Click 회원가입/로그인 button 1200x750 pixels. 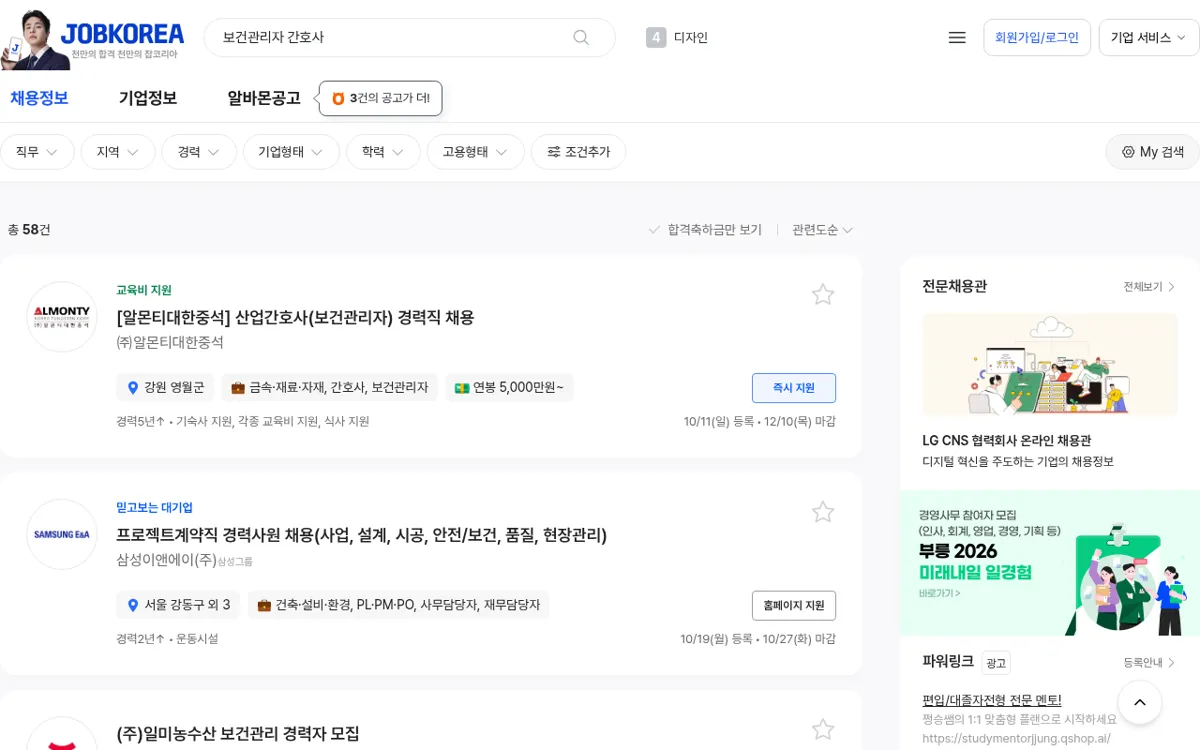[x=1037, y=37]
